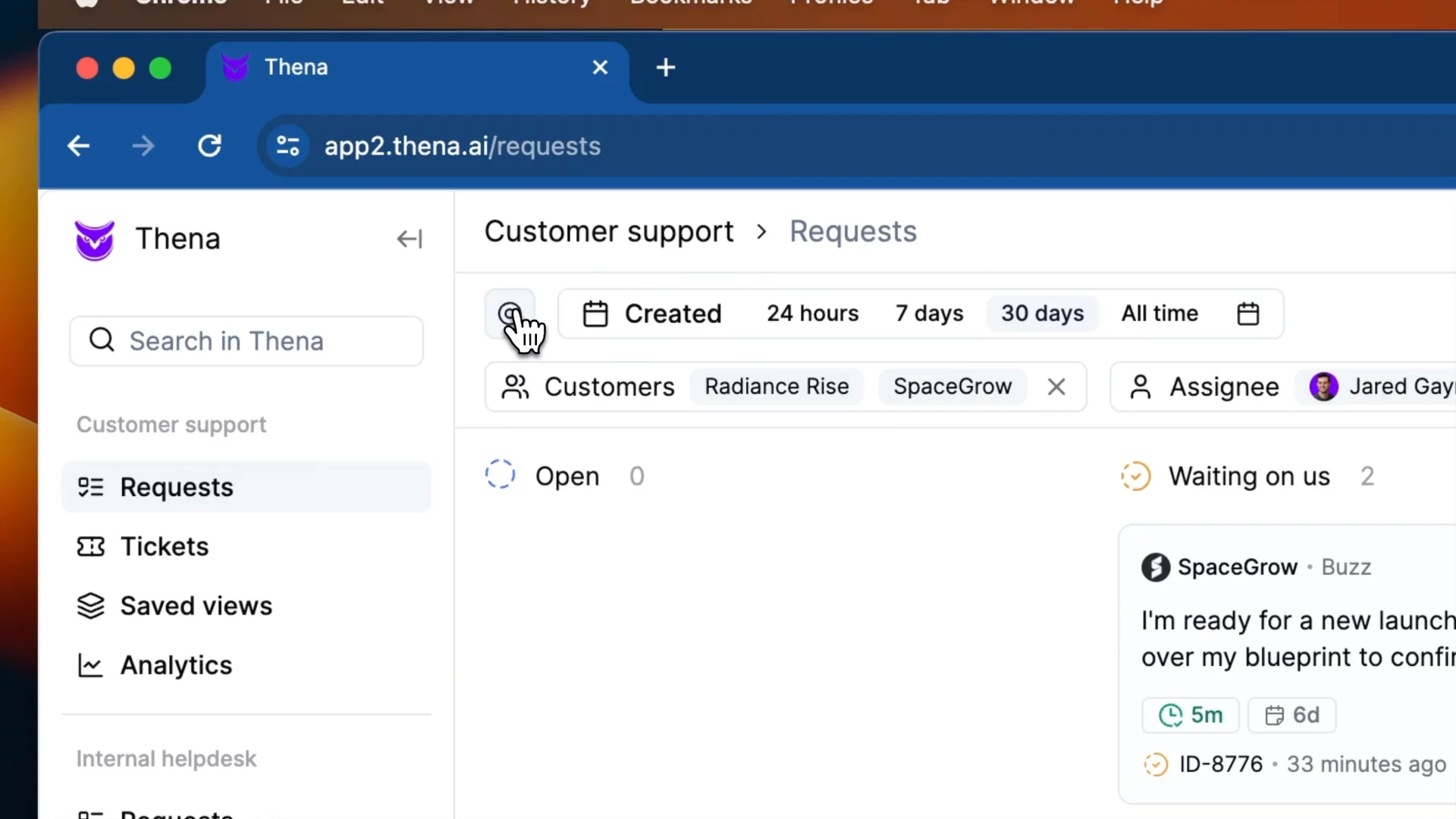Click the site settings icon in address bar

pos(287,146)
